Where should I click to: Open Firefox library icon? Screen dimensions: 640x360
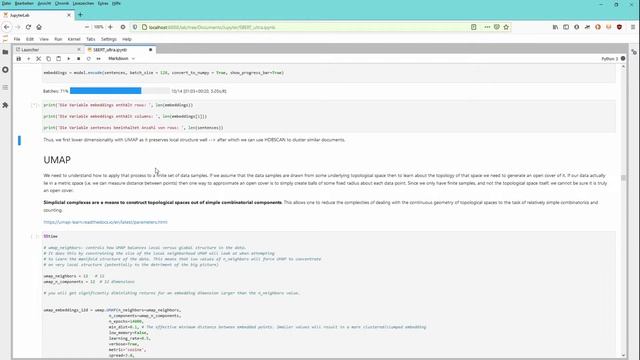tap(555, 27)
